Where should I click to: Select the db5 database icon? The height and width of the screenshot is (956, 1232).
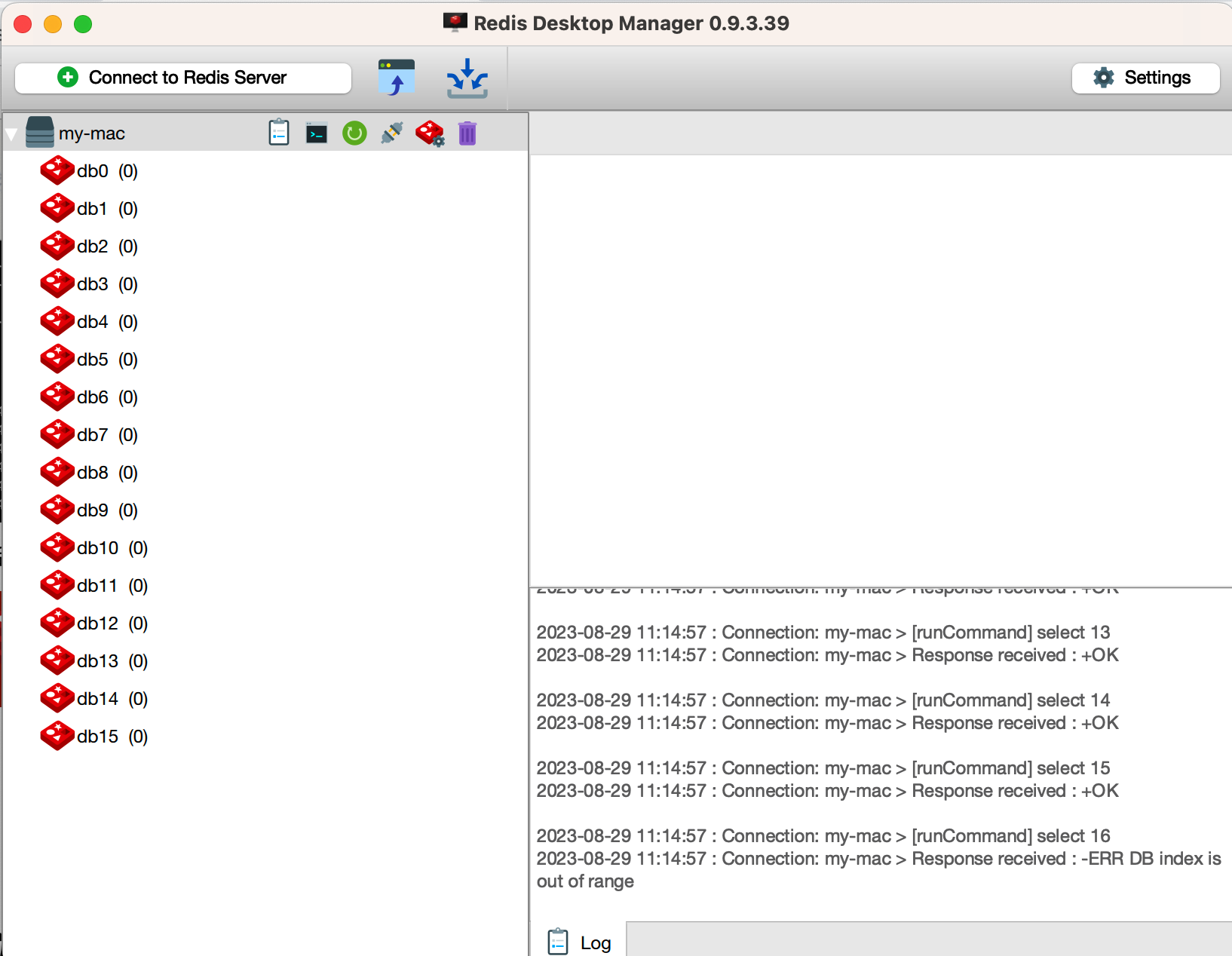click(57, 359)
